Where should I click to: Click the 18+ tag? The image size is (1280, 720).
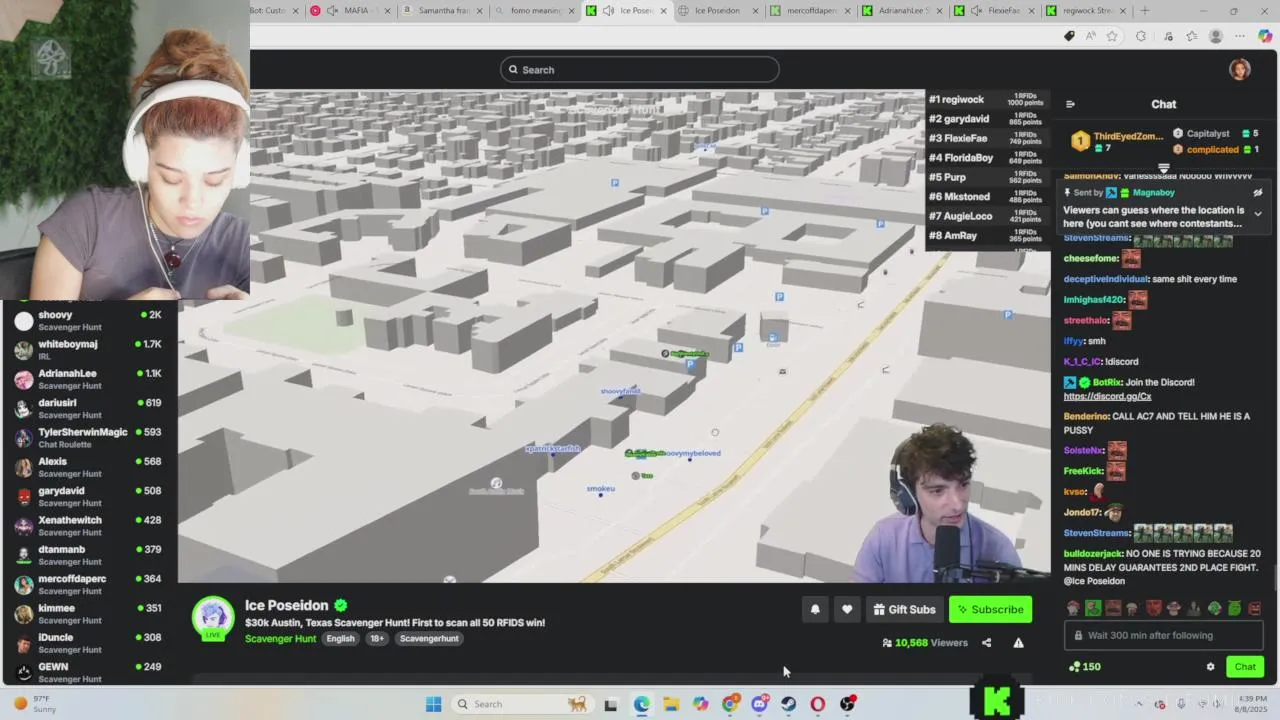coord(376,639)
